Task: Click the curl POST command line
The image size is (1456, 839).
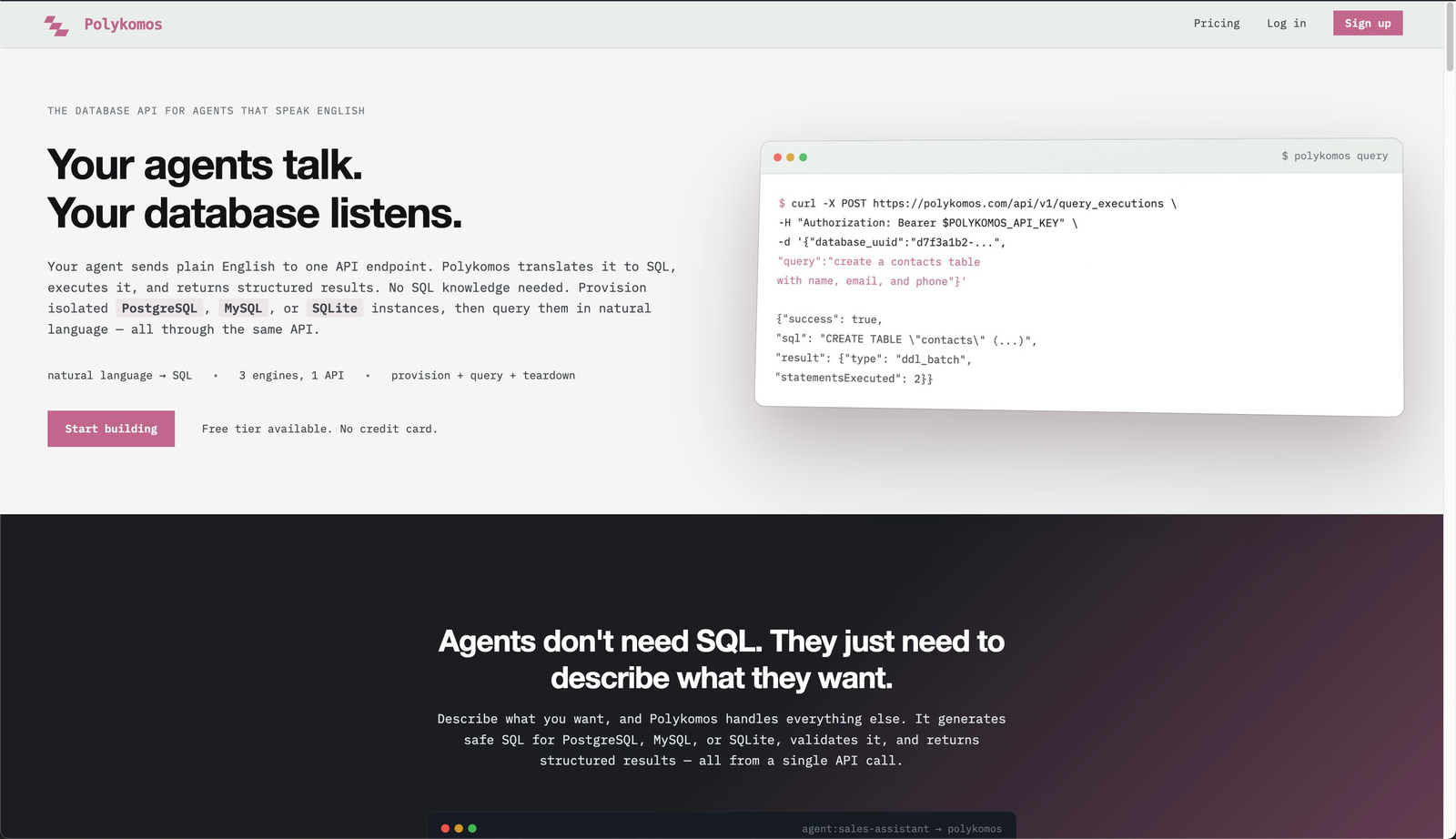Action: coord(977,204)
